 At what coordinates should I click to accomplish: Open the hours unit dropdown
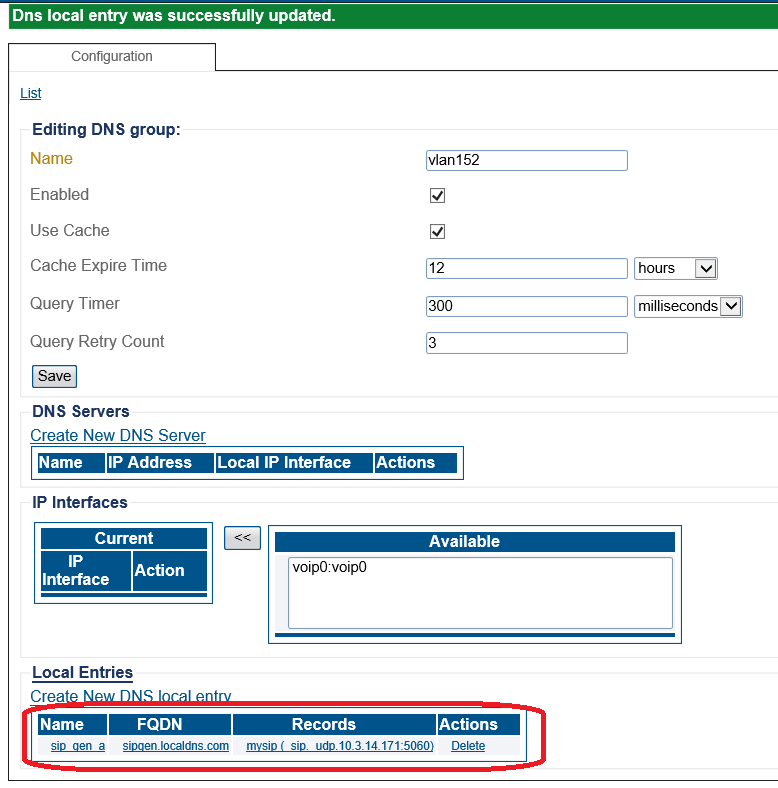(x=676, y=268)
